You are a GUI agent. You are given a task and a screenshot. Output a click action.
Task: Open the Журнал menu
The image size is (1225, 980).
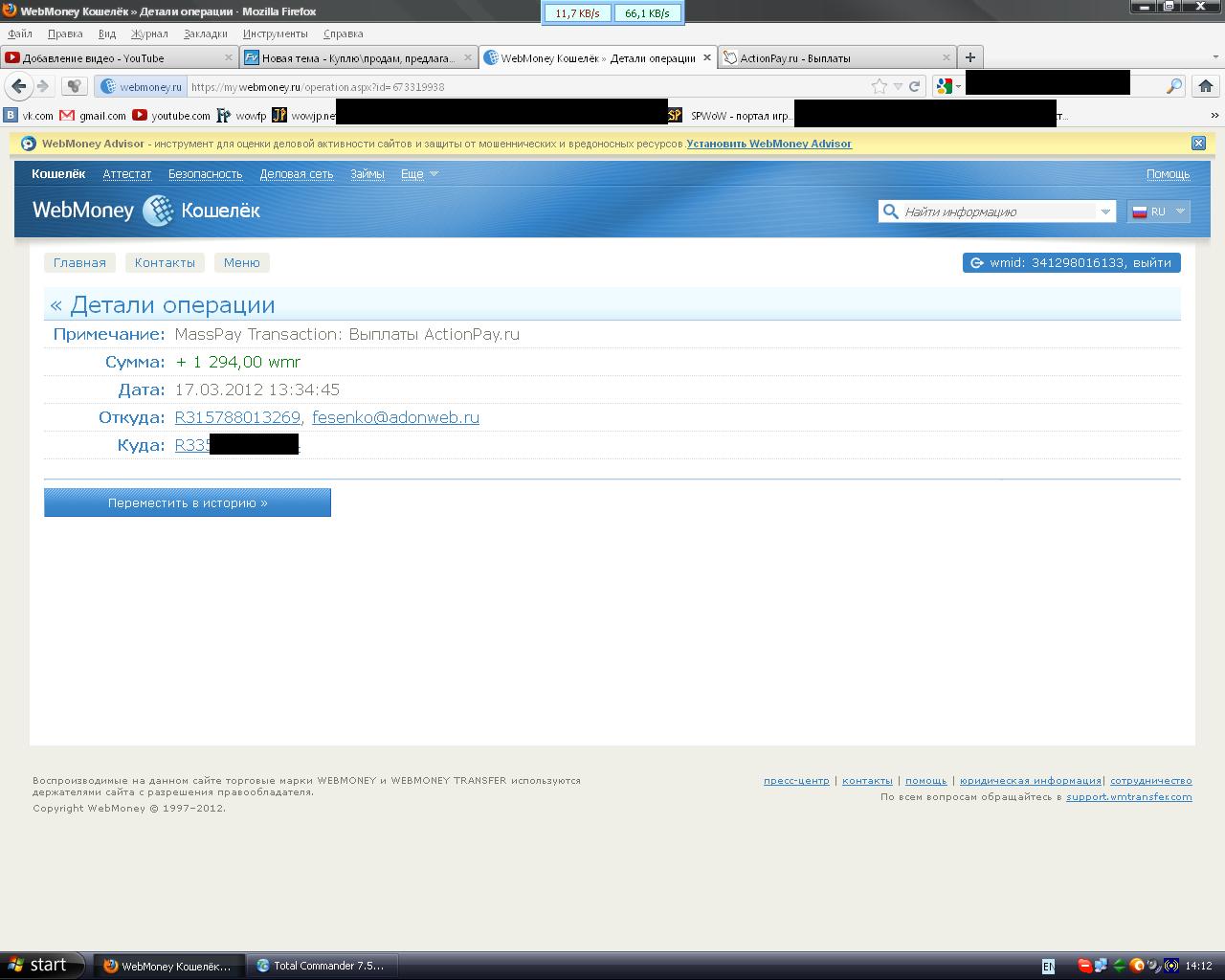[x=149, y=33]
